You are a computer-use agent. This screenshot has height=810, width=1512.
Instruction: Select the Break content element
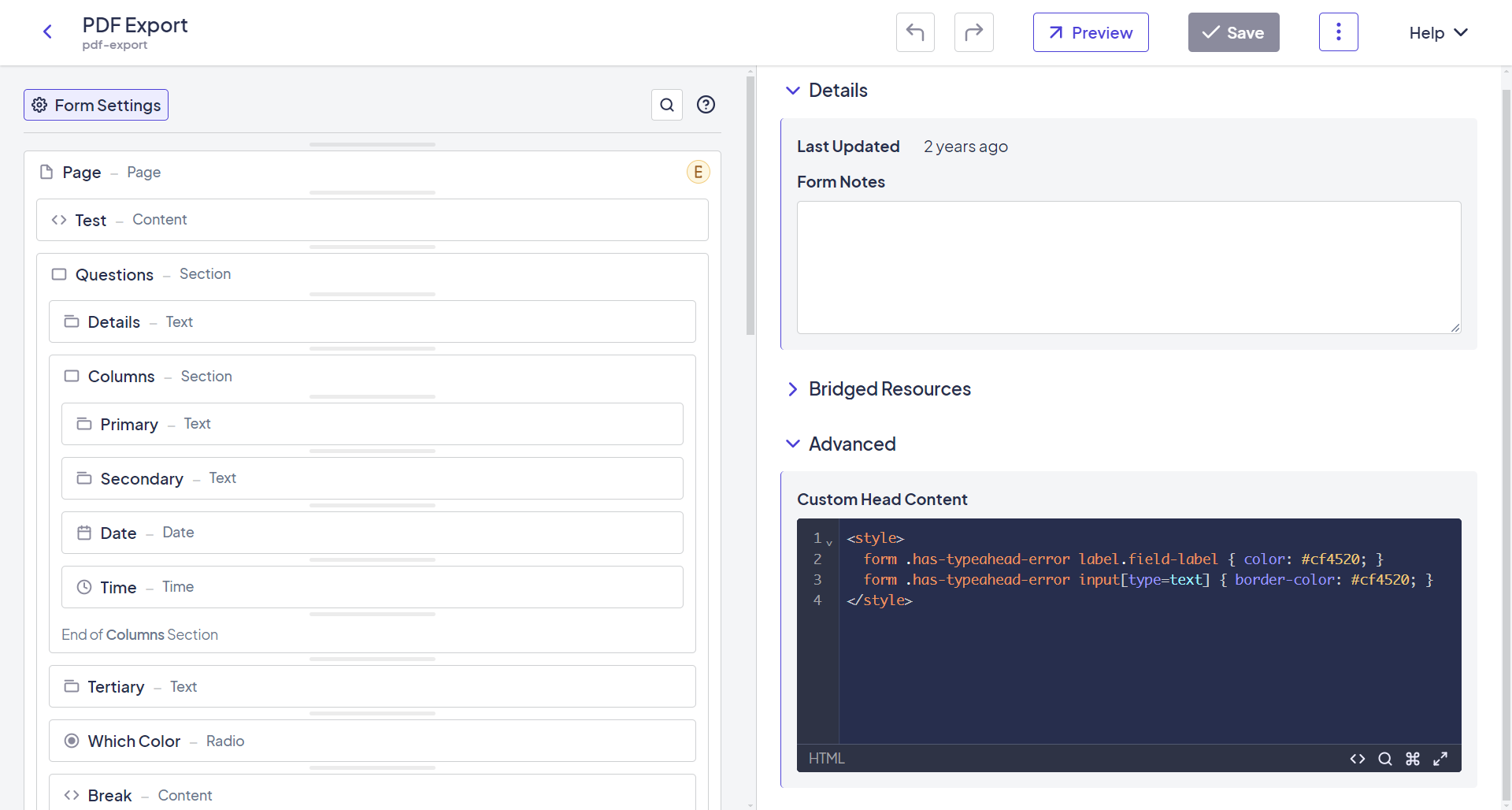coord(372,792)
